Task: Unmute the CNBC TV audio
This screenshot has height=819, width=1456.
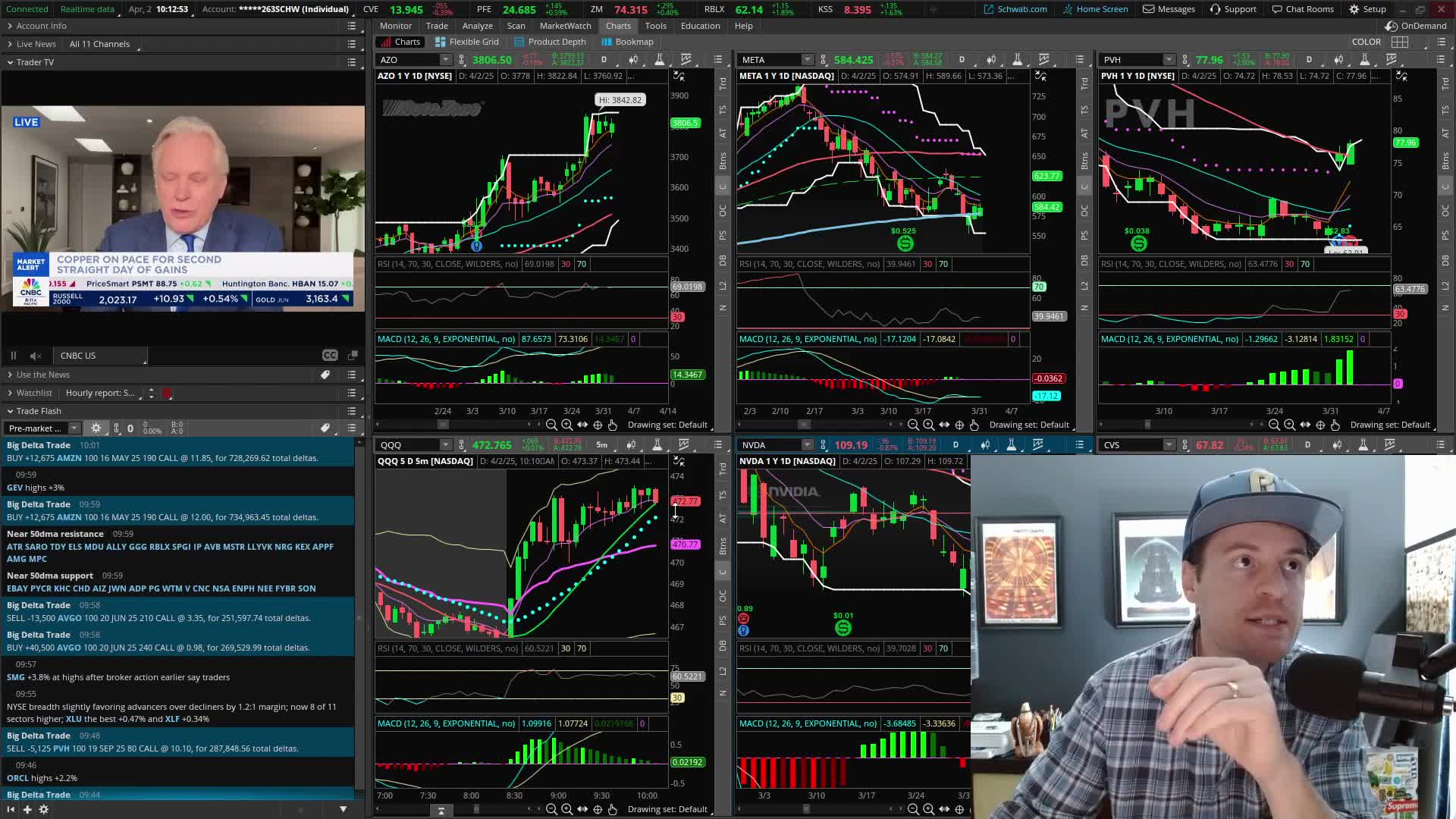Action: click(36, 356)
